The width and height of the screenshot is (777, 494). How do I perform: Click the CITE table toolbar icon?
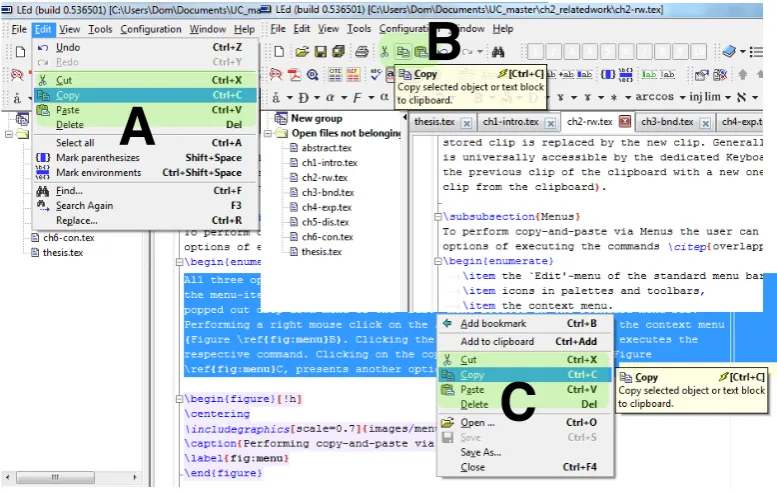pyautogui.click(x=335, y=75)
